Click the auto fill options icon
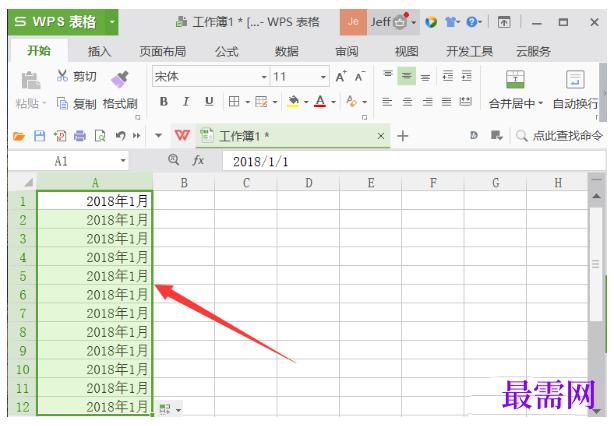Image resolution: width=614 pixels, height=426 pixels. tap(170, 410)
